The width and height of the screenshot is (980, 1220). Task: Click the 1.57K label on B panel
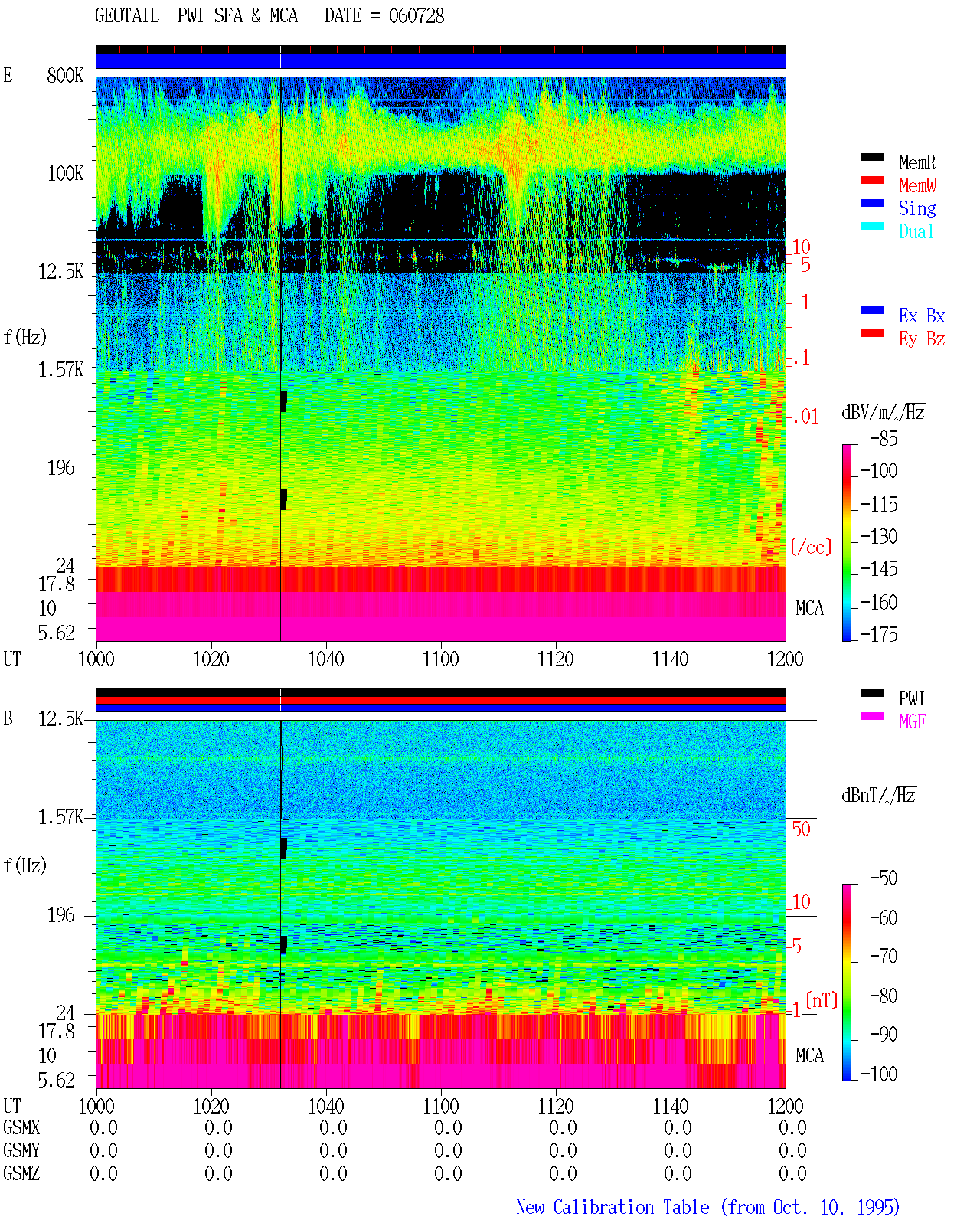click(61, 817)
